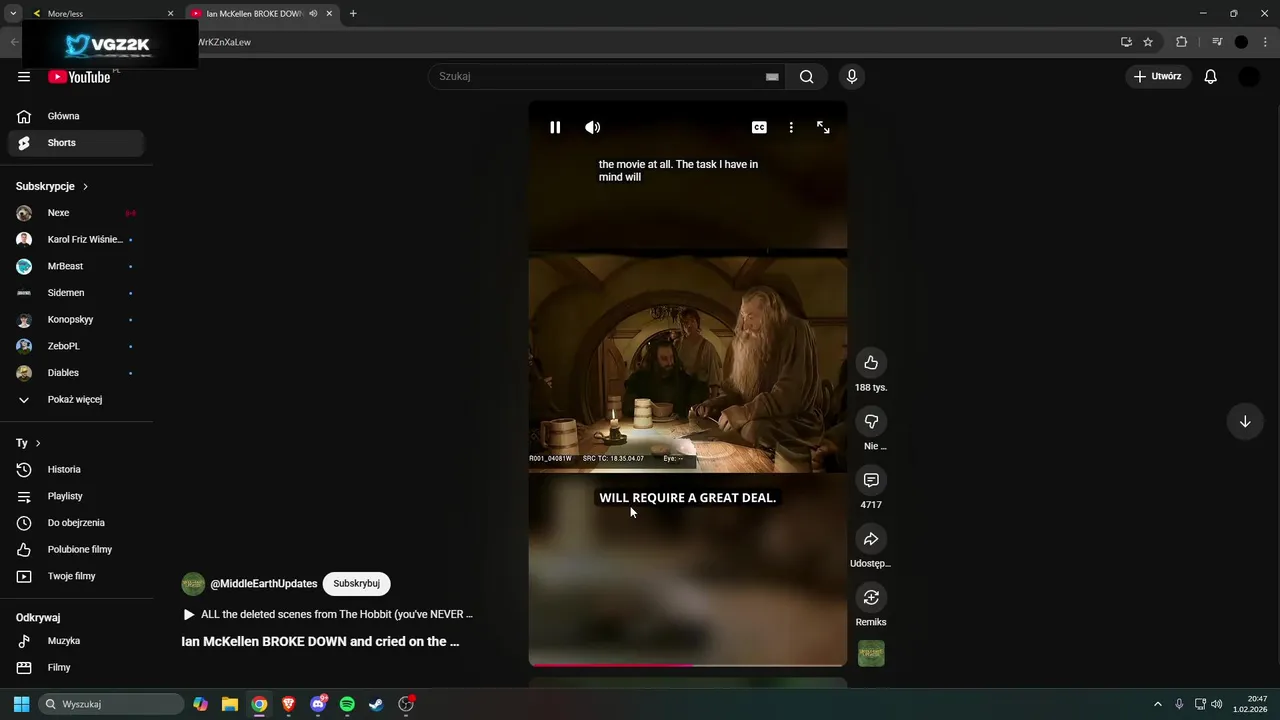Mute the Ian McKellen tab audio
The height and width of the screenshot is (720, 1280).
[313, 14]
